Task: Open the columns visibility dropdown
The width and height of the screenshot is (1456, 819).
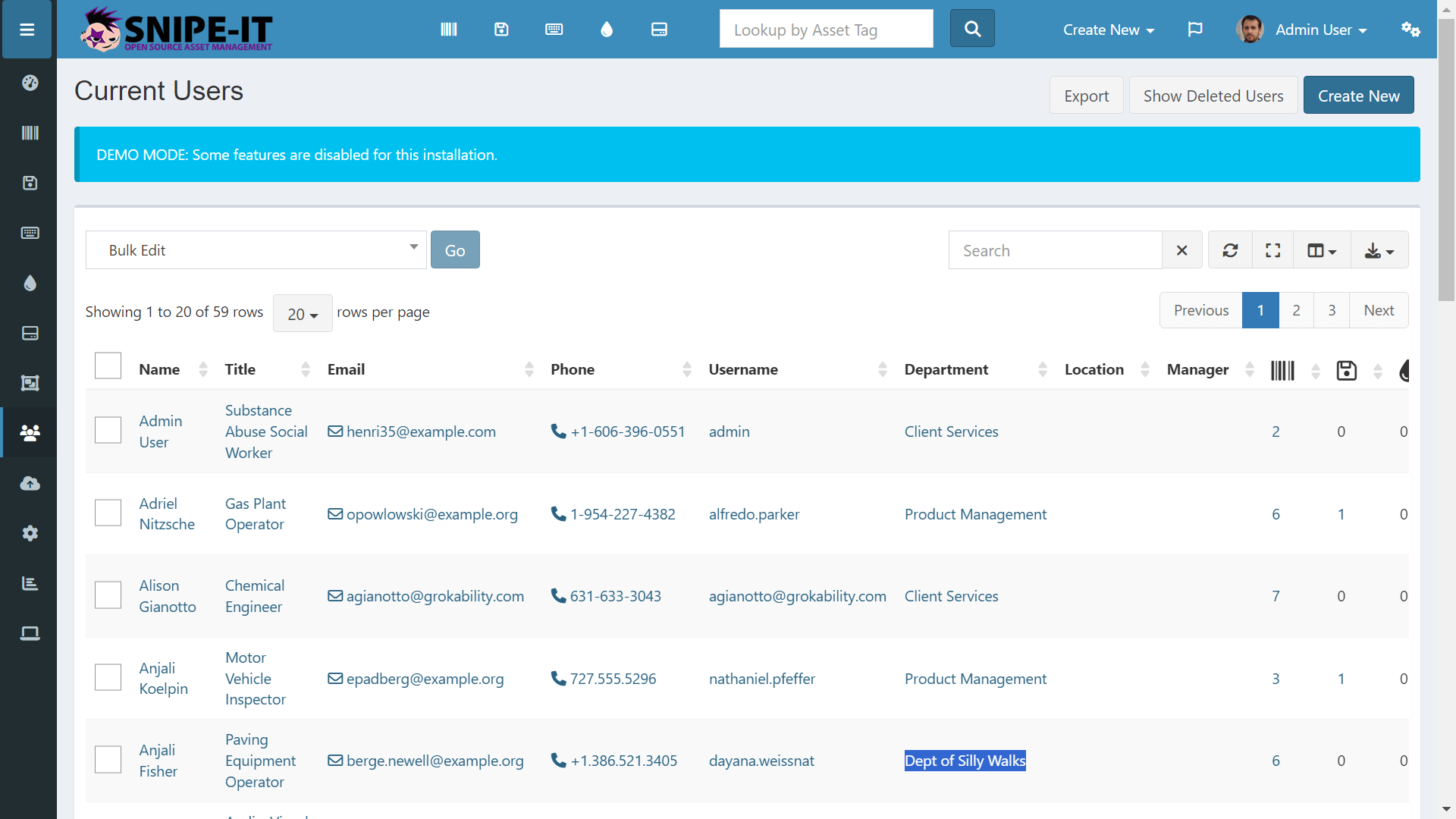Action: [x=1322, y=250]
